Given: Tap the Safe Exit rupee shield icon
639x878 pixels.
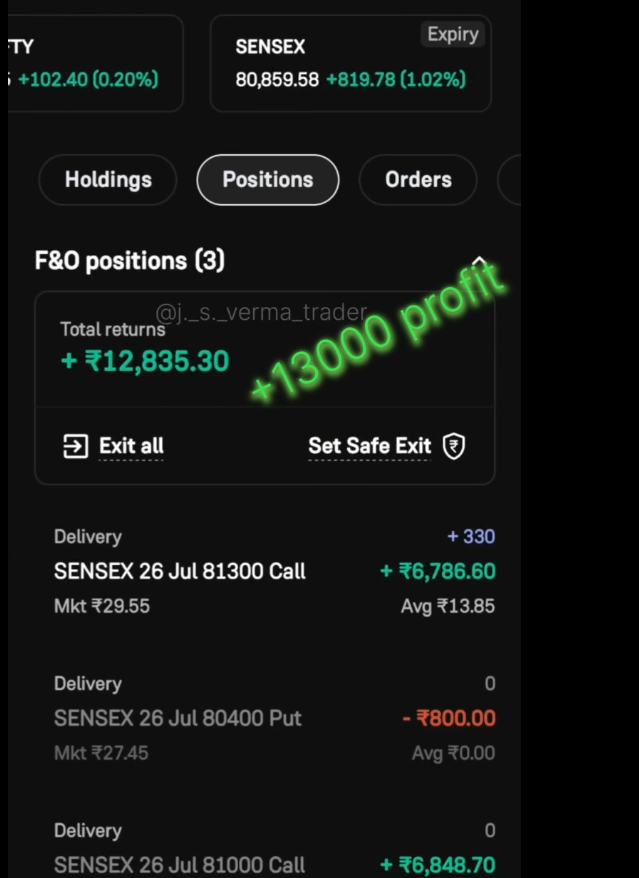Looking at the screenshot, I should pos(454,446).
